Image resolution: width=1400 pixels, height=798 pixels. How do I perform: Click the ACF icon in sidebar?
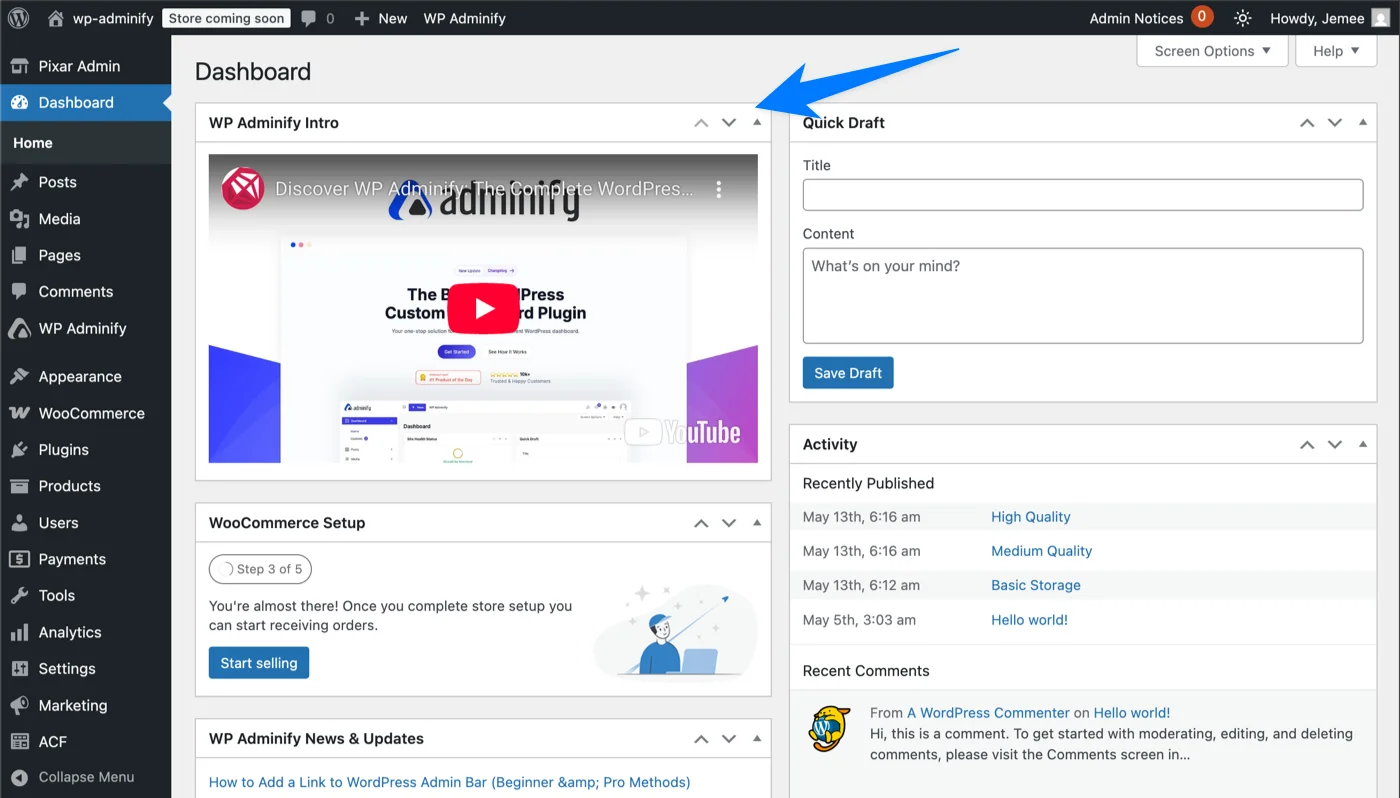coord(19,742)
